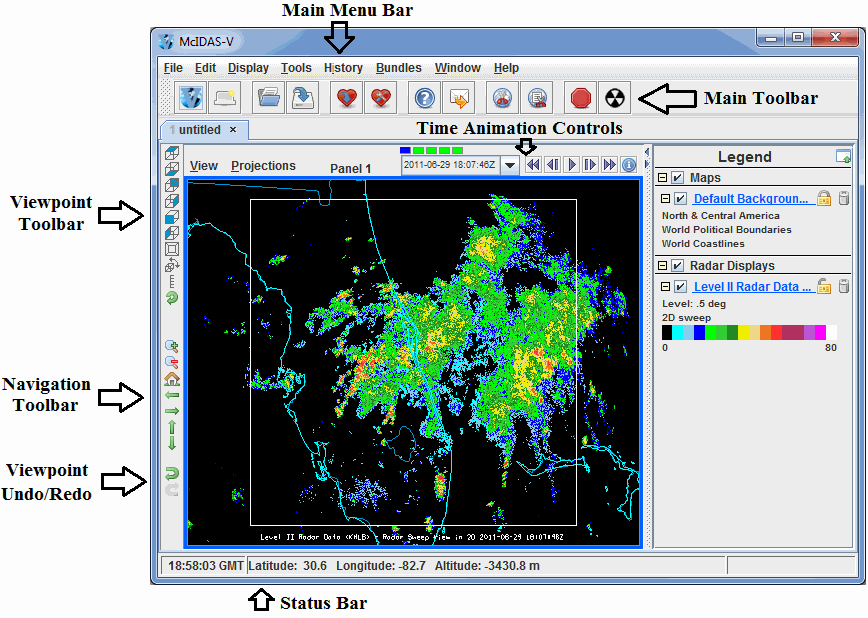Open the Data Explorer globe icon

pos(190,98)
